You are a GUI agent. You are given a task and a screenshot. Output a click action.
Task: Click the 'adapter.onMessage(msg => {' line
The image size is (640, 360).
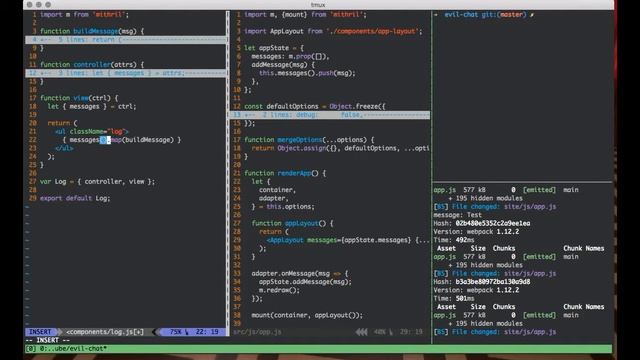click(x=300, y=273)
